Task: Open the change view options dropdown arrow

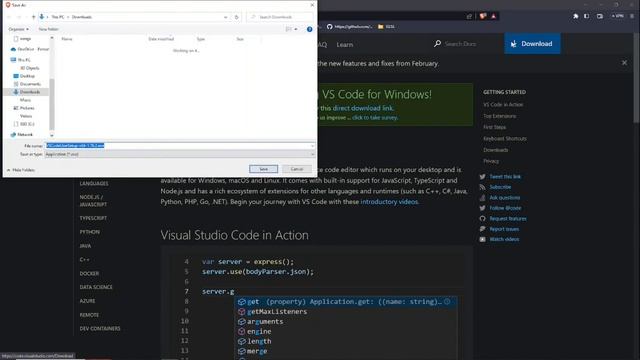Action: click(296, 29)
